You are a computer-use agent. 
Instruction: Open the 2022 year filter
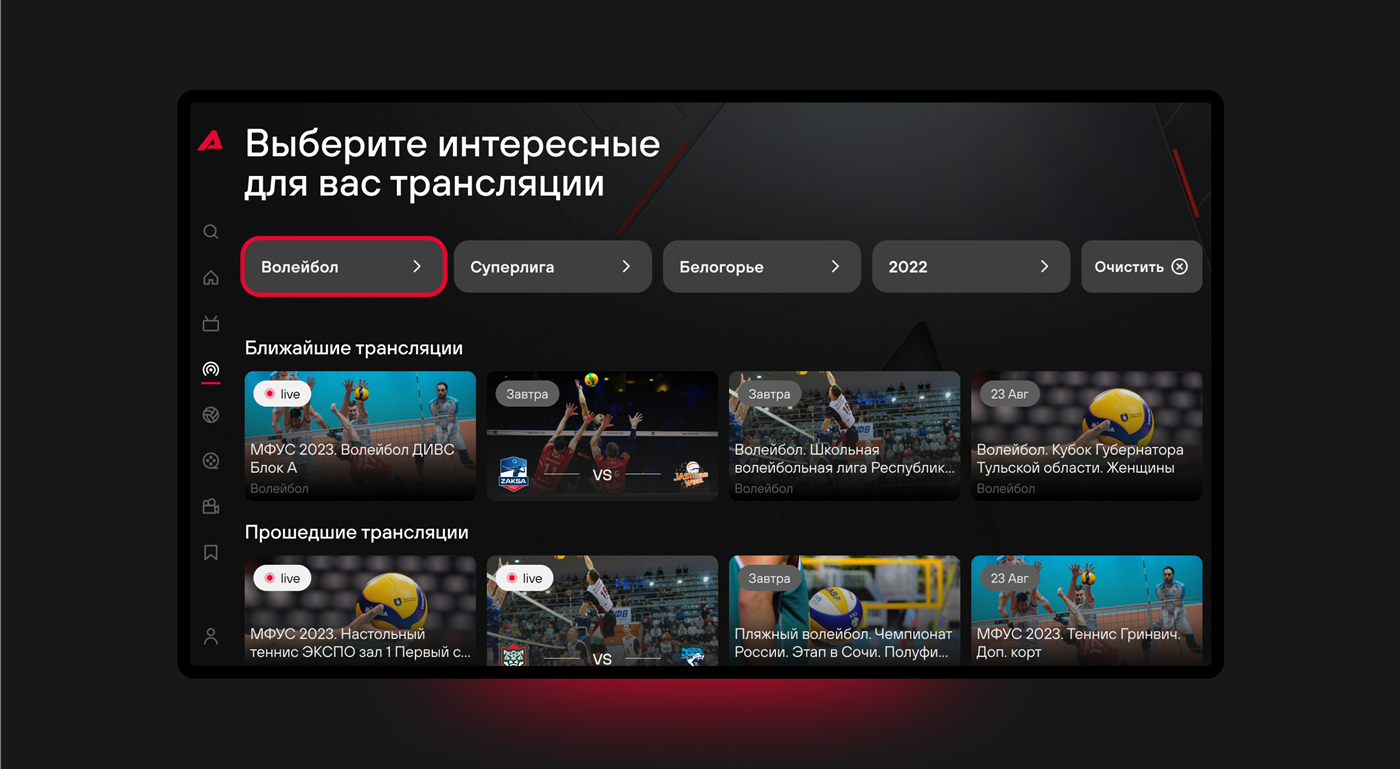tap(971, 267)
